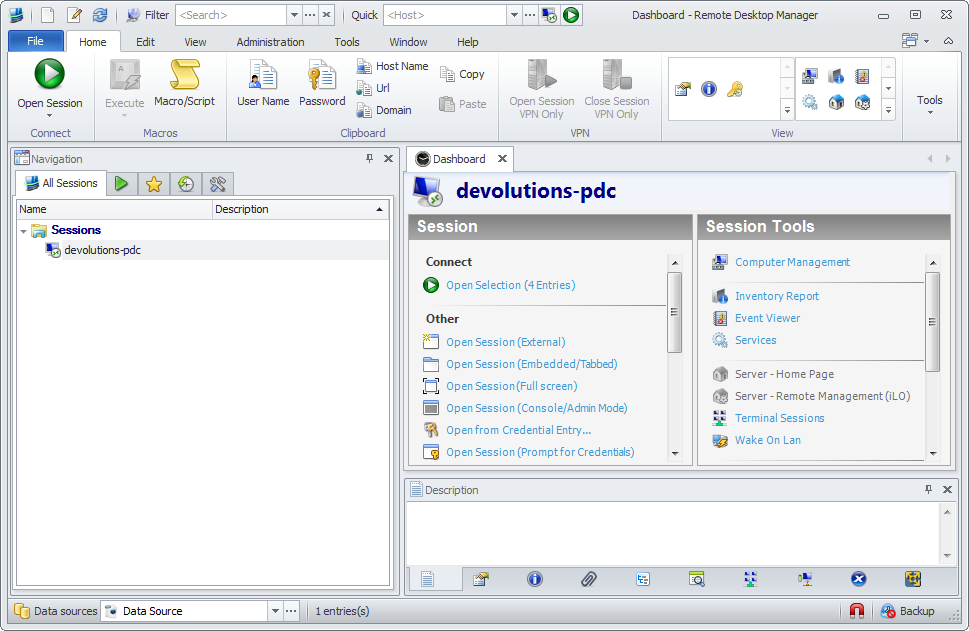The image size is (969, 631).
Task: Click the Wake On Lan link
Action: 768,440
